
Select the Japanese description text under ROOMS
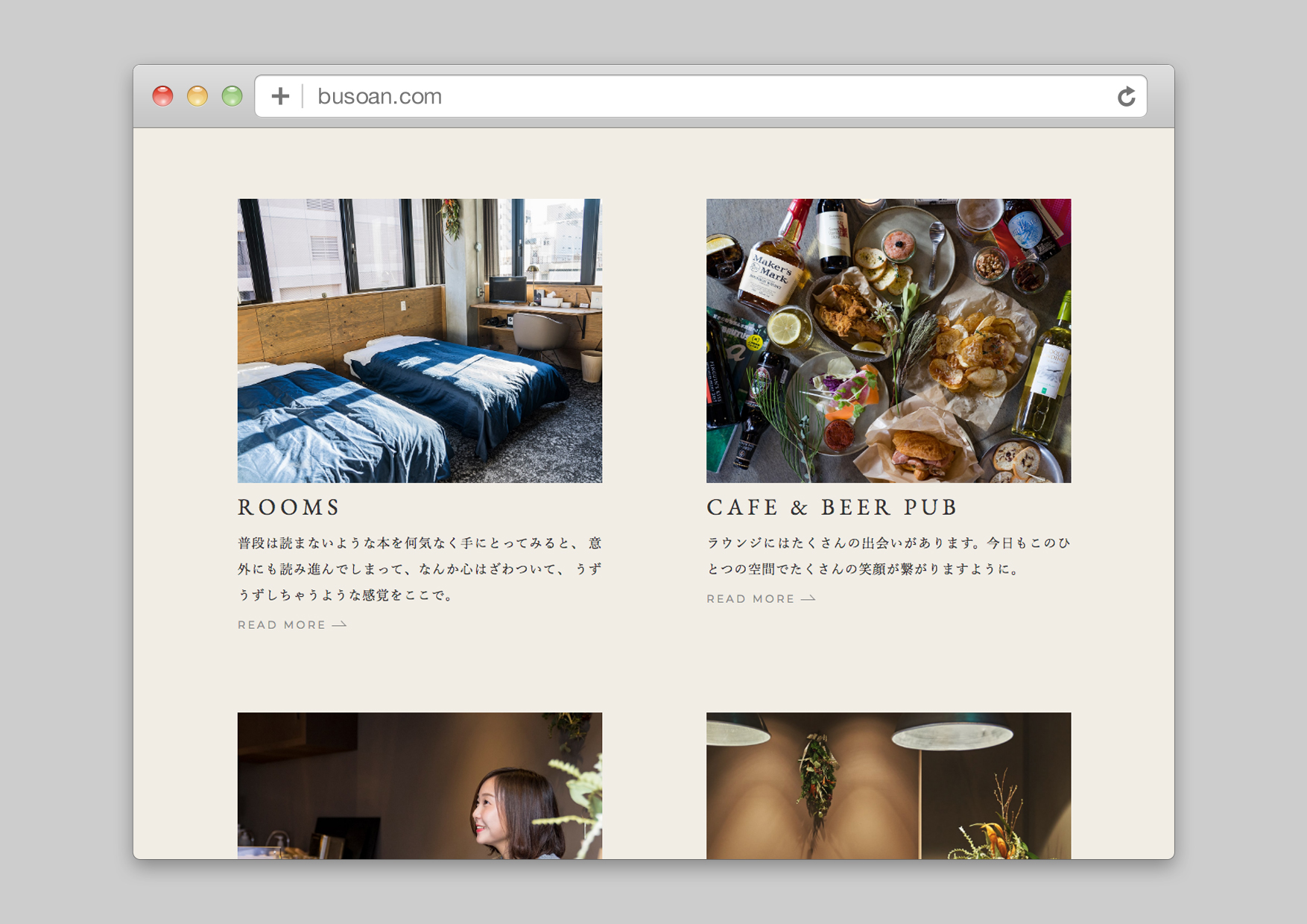(420, 569)
